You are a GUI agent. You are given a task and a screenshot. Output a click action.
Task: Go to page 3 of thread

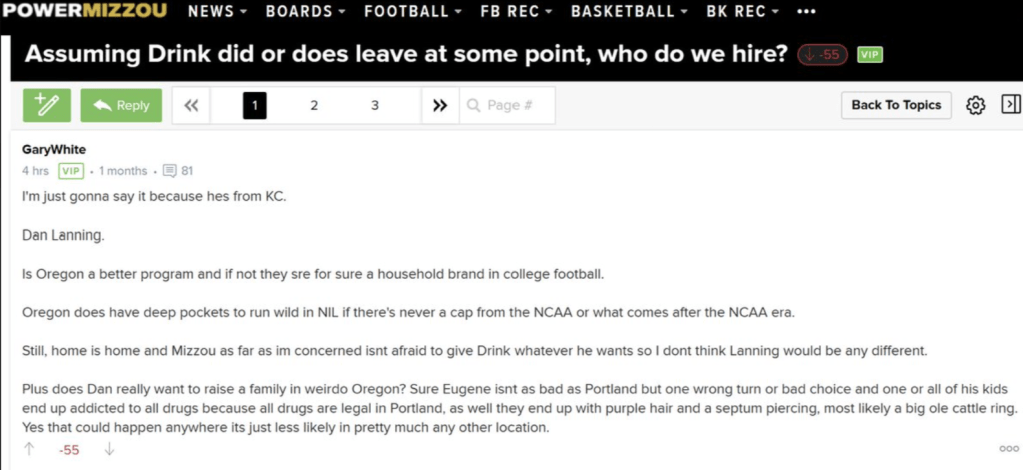point(374,105)
